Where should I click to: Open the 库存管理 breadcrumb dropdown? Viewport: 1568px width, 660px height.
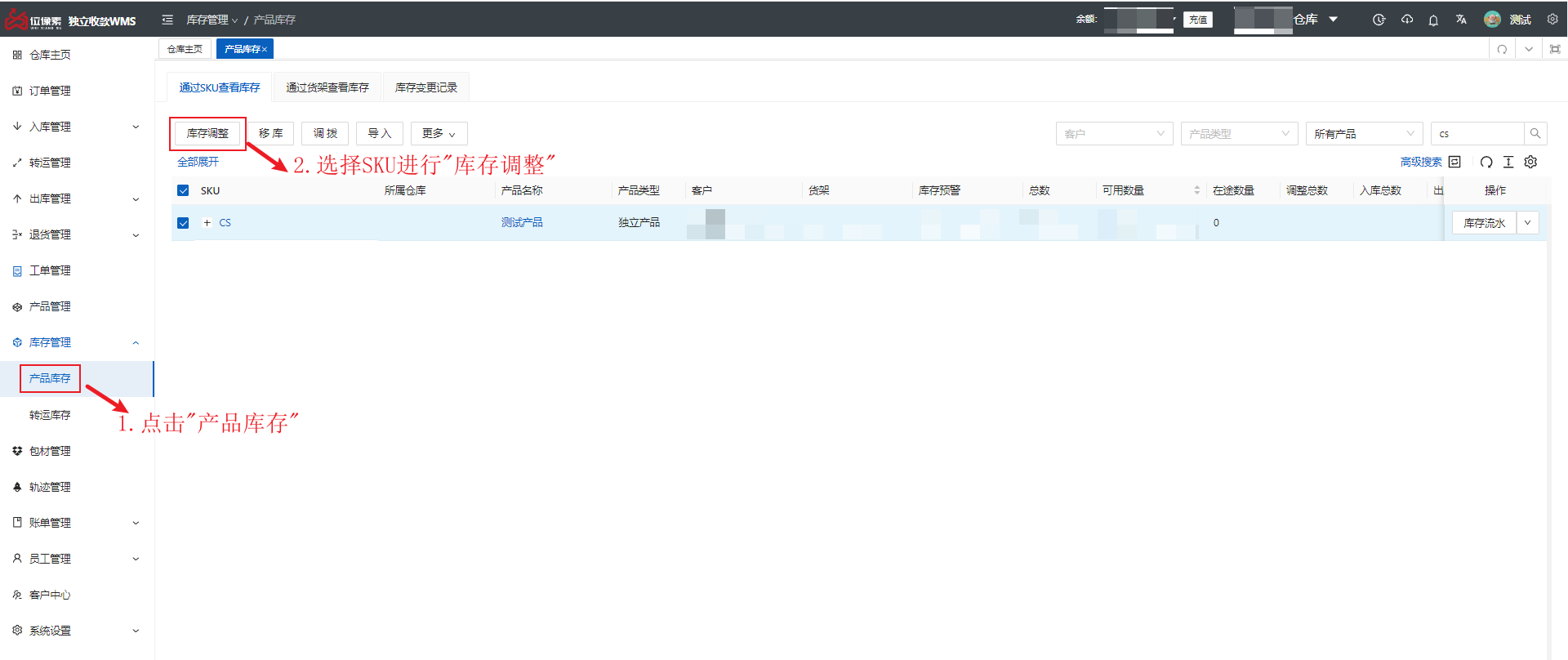point(212,20)
